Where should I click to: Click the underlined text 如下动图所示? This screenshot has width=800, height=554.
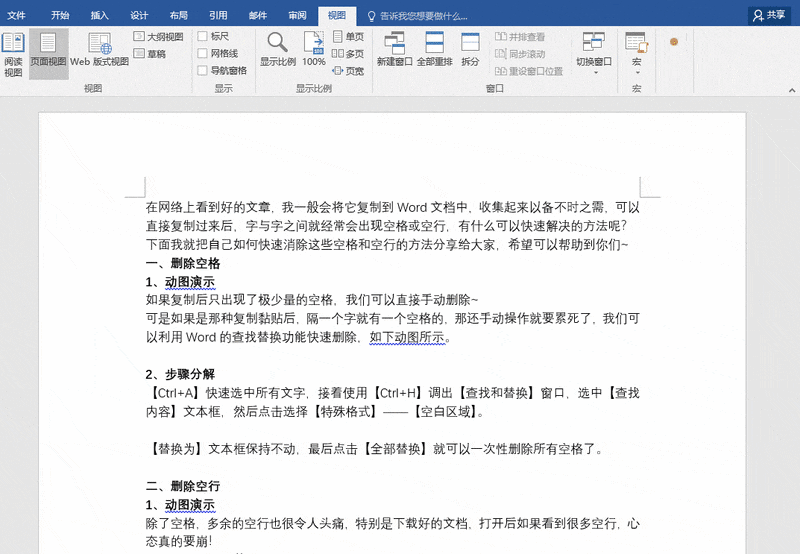pos(407,337)
